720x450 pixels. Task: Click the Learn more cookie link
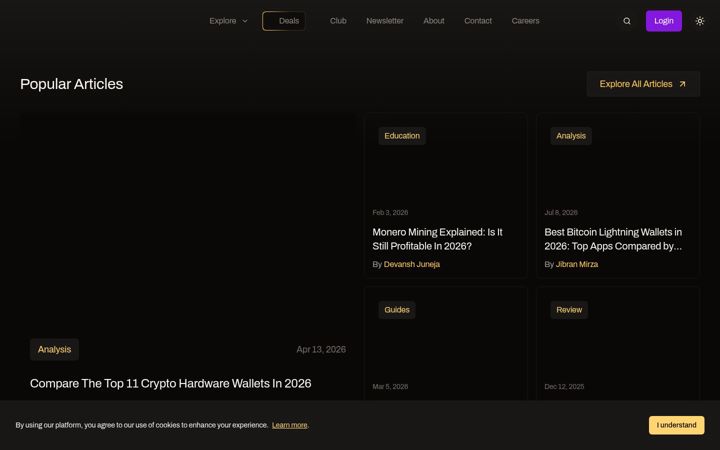click(289, 425)
